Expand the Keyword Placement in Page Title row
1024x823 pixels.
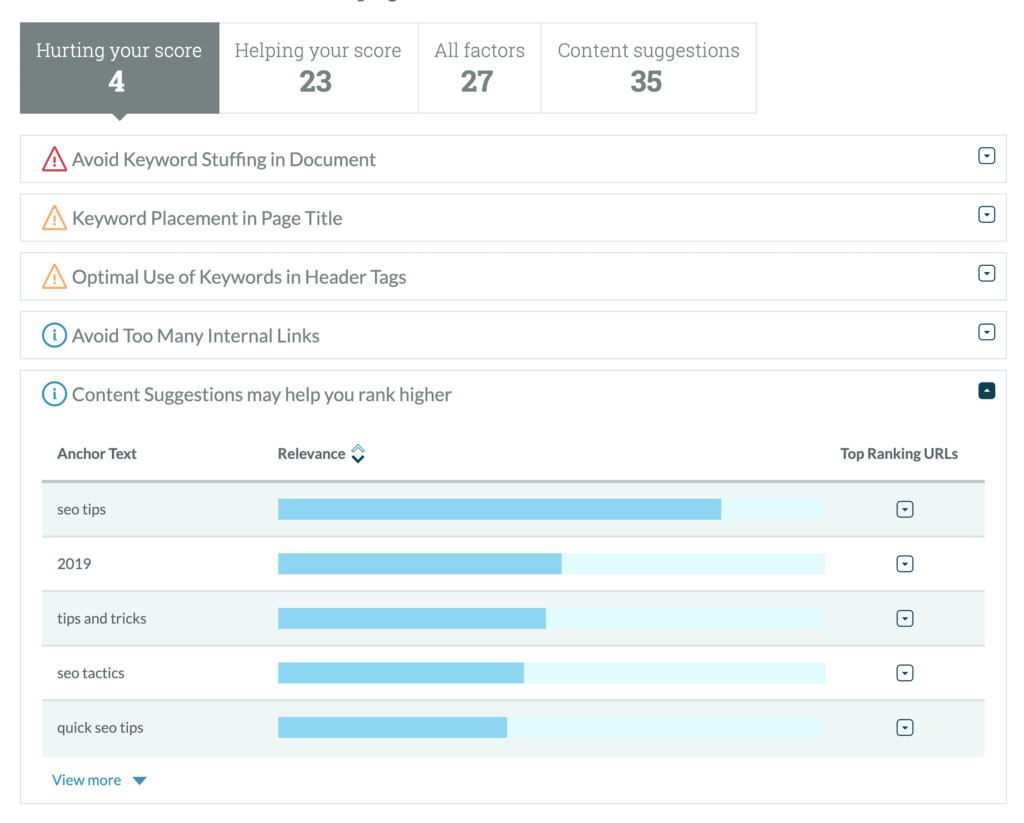[986, 215]
